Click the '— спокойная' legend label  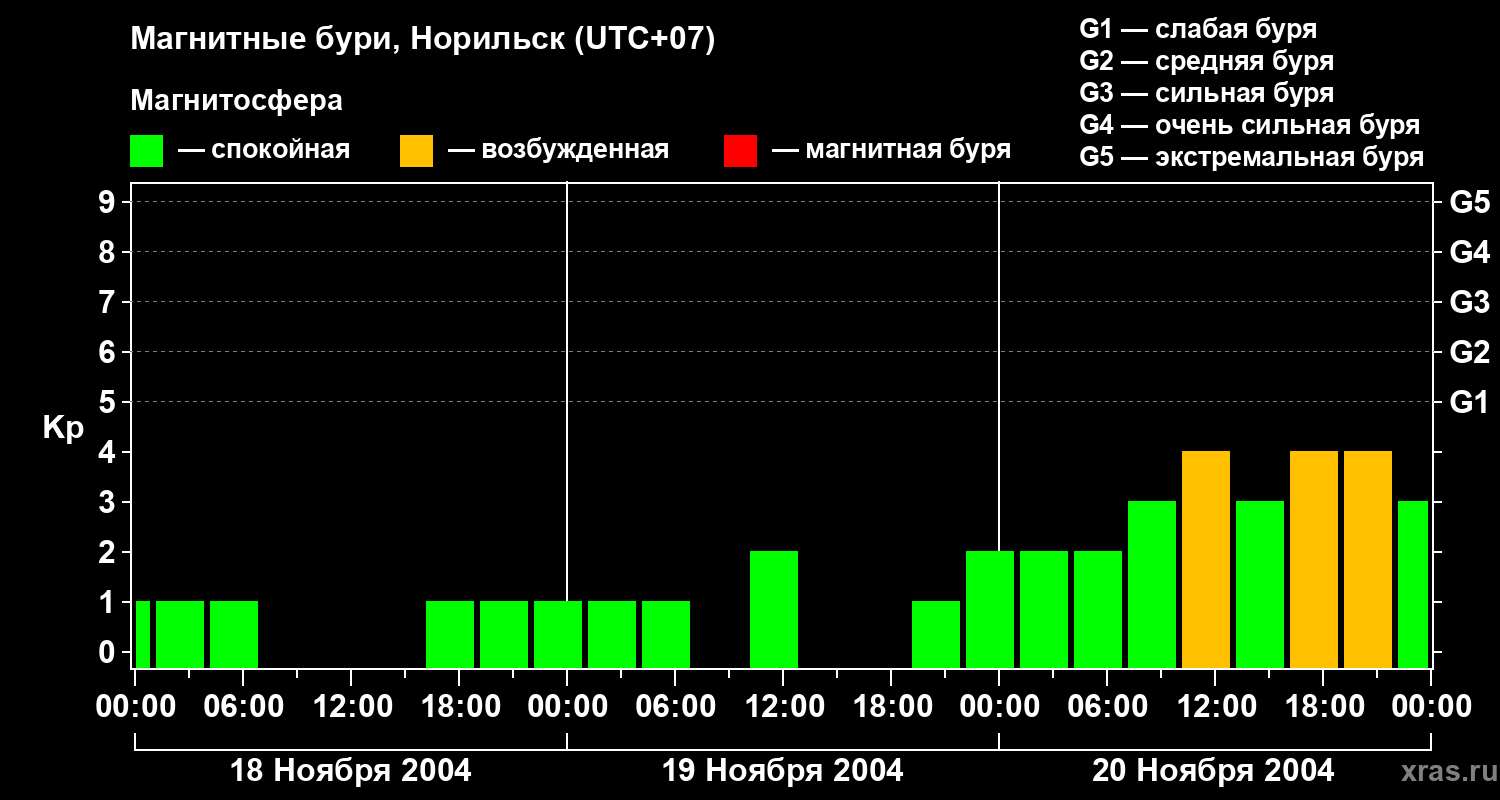point(264,150)
